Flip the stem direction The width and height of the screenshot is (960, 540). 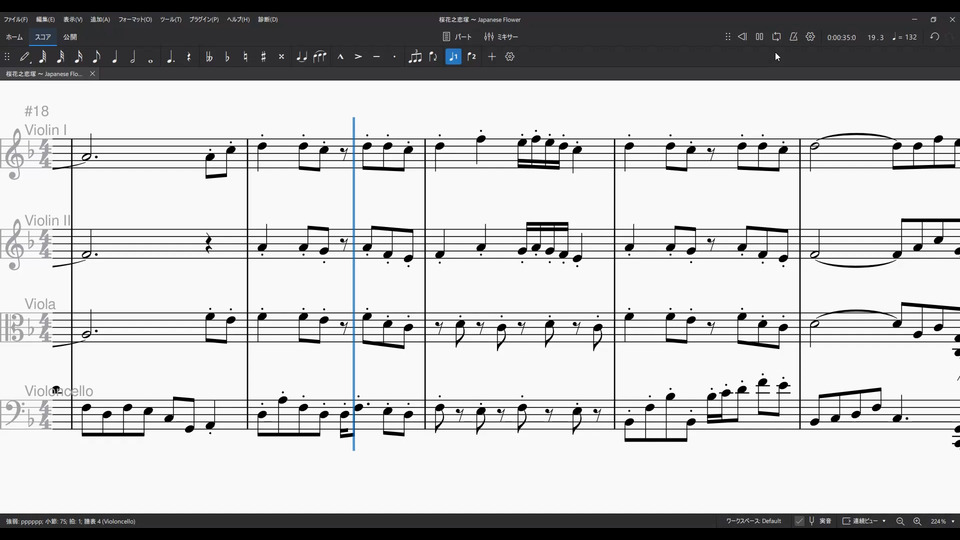click(x=433, y=57)
